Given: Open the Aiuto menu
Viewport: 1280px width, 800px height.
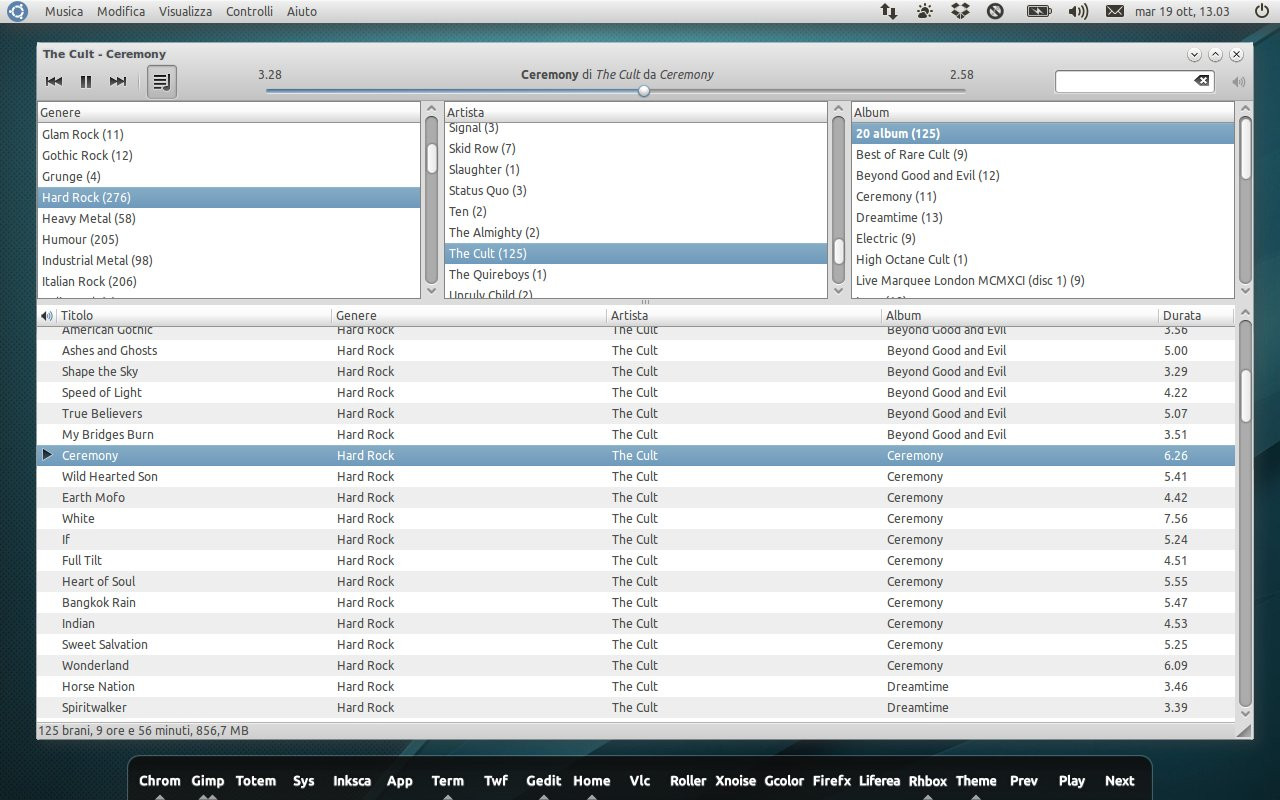Looking at the screenshot, I should pos(302,11).
